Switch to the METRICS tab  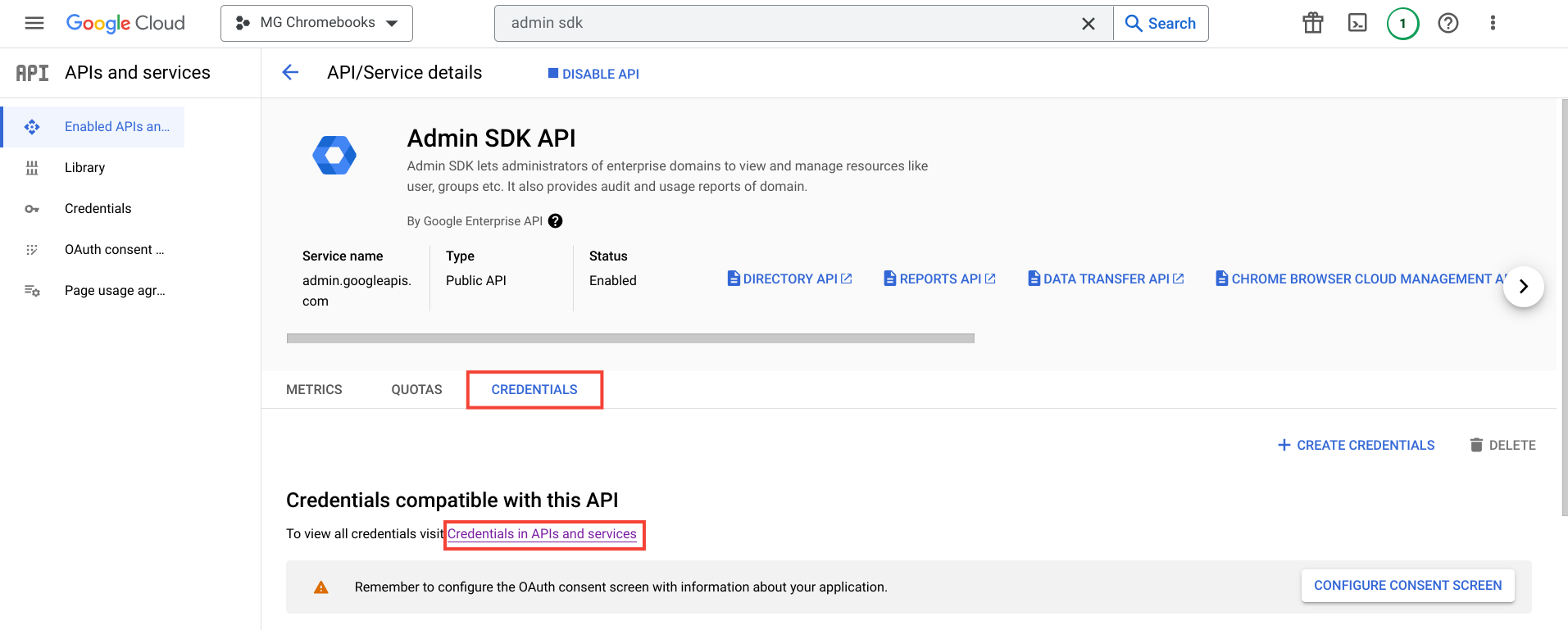(314, 390)
